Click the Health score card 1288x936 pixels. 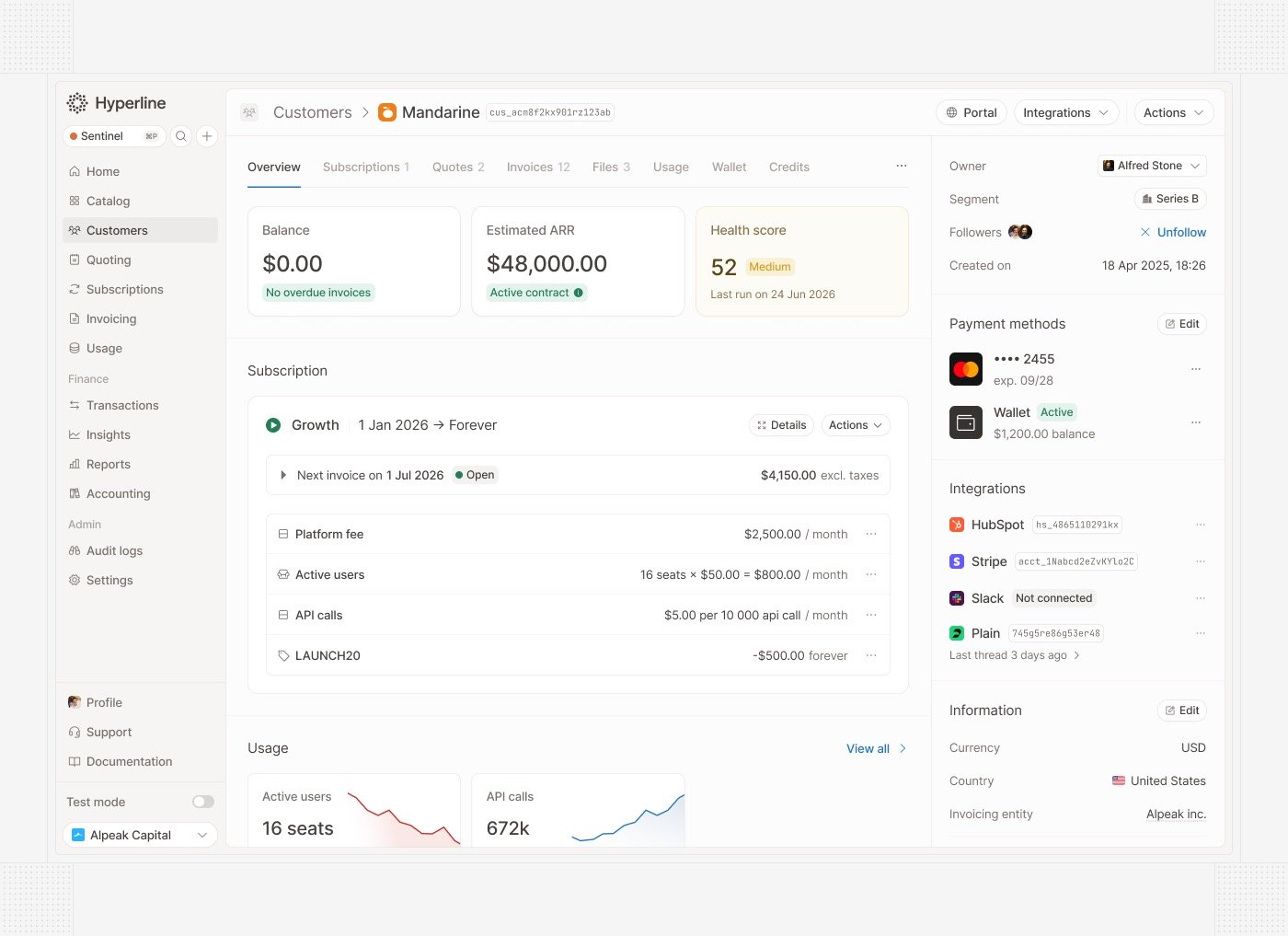802,261
